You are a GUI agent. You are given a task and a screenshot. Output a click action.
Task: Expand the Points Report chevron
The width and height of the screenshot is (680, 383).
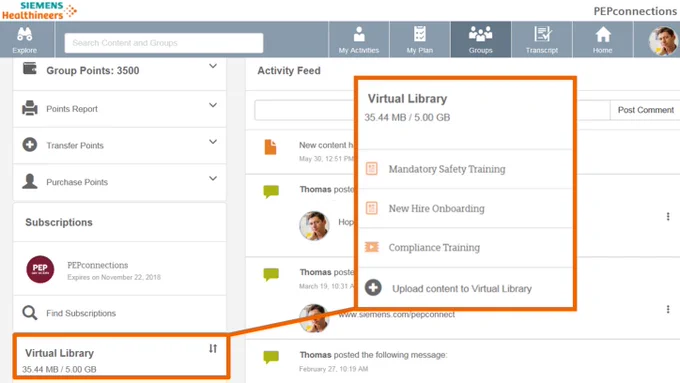(x=213, y=105)
